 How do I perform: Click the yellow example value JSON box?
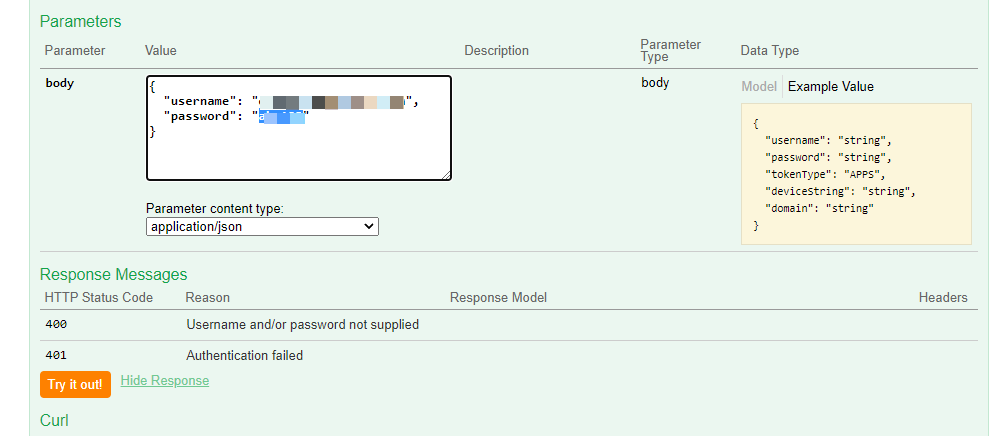856,174
